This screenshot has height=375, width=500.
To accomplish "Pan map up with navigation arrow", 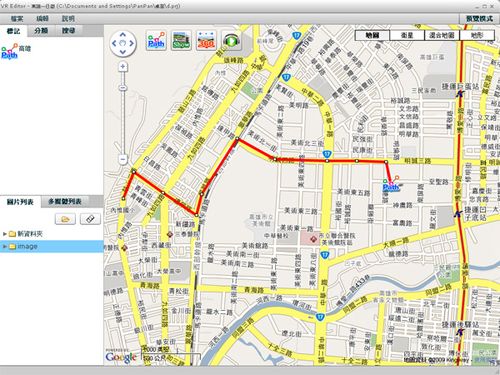I will tap(123, 34).
